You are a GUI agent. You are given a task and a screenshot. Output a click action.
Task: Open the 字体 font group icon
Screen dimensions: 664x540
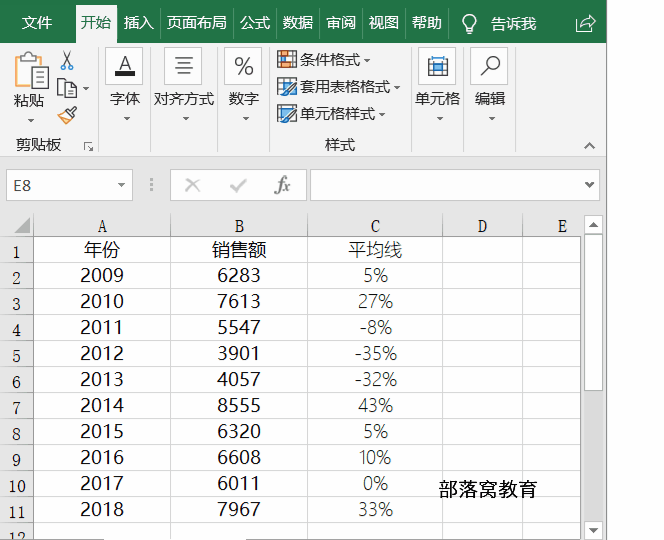(x=124, y=67)
